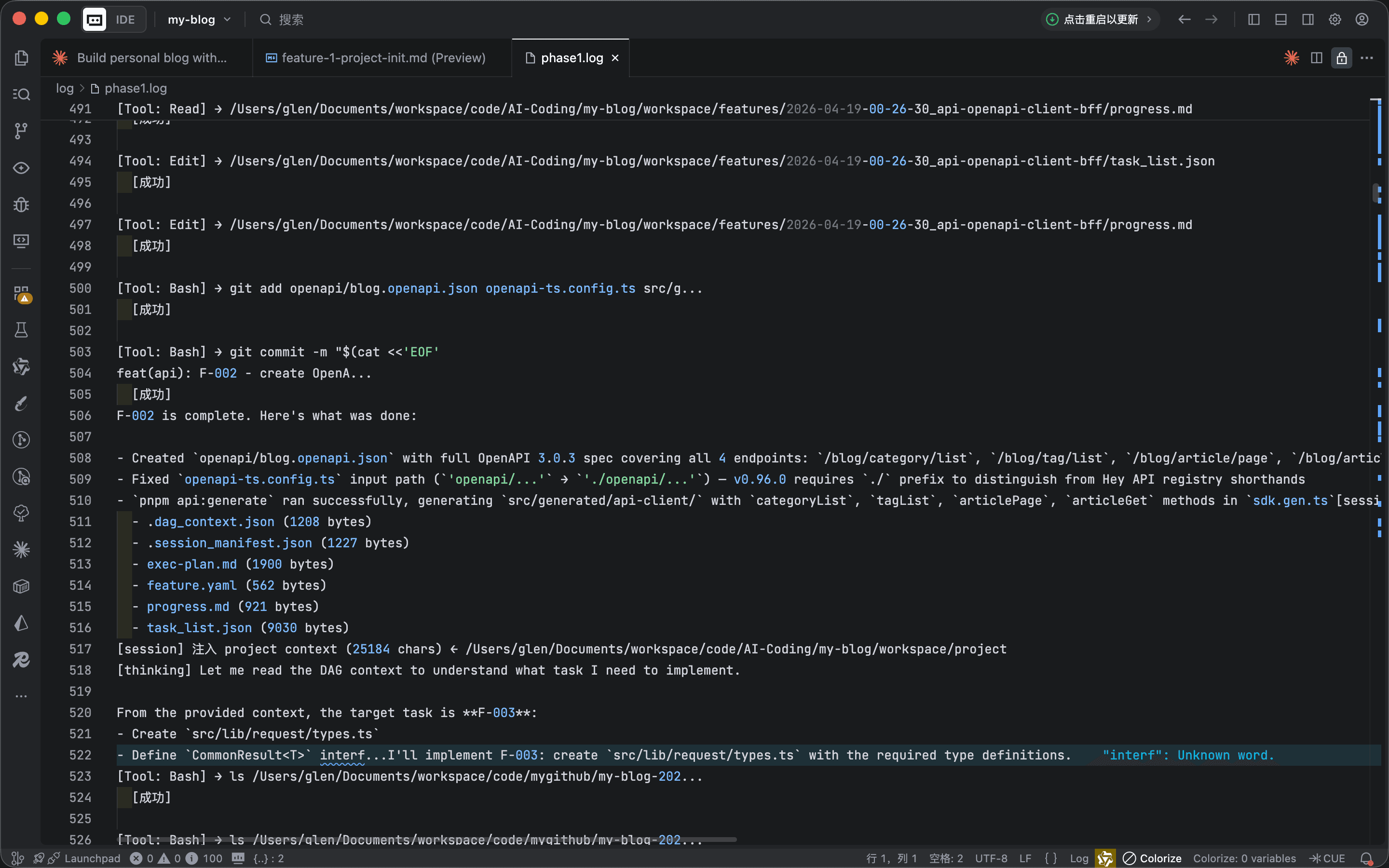Click the highlighted Lingma icon in status bar
1389x868 pixels.
(1105, 858)
